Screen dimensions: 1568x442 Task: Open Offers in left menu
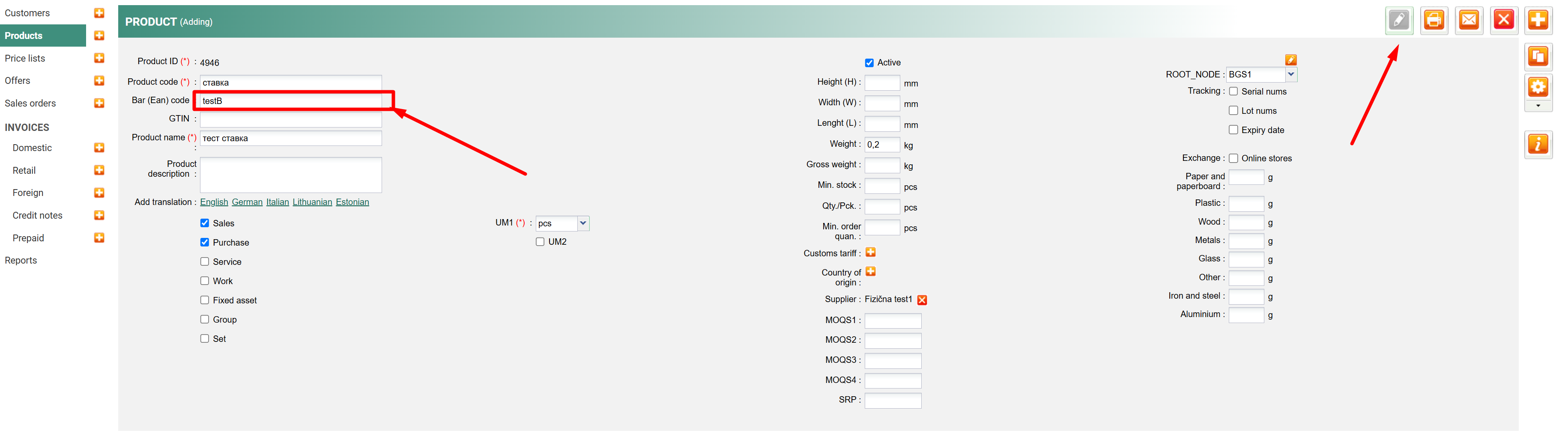click(18, 80)
